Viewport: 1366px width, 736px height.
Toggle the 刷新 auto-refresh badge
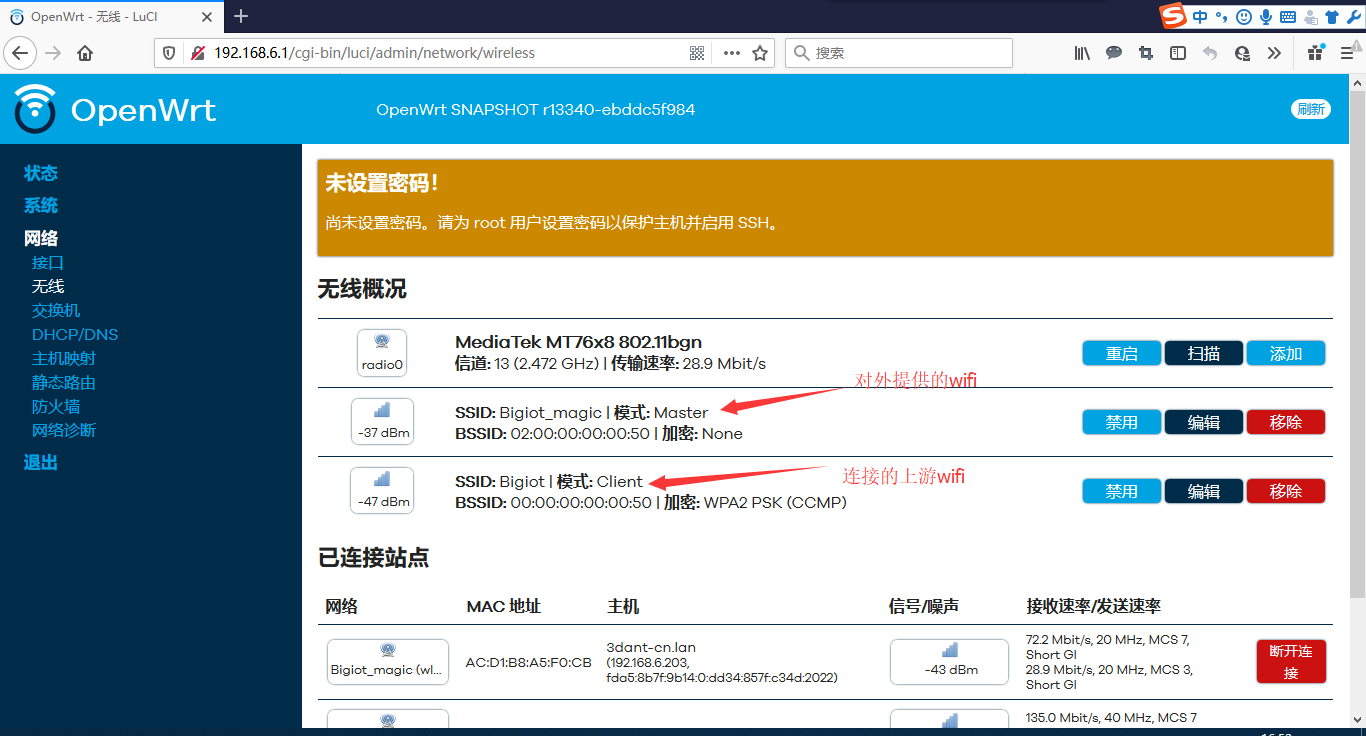pos(1310,109)
